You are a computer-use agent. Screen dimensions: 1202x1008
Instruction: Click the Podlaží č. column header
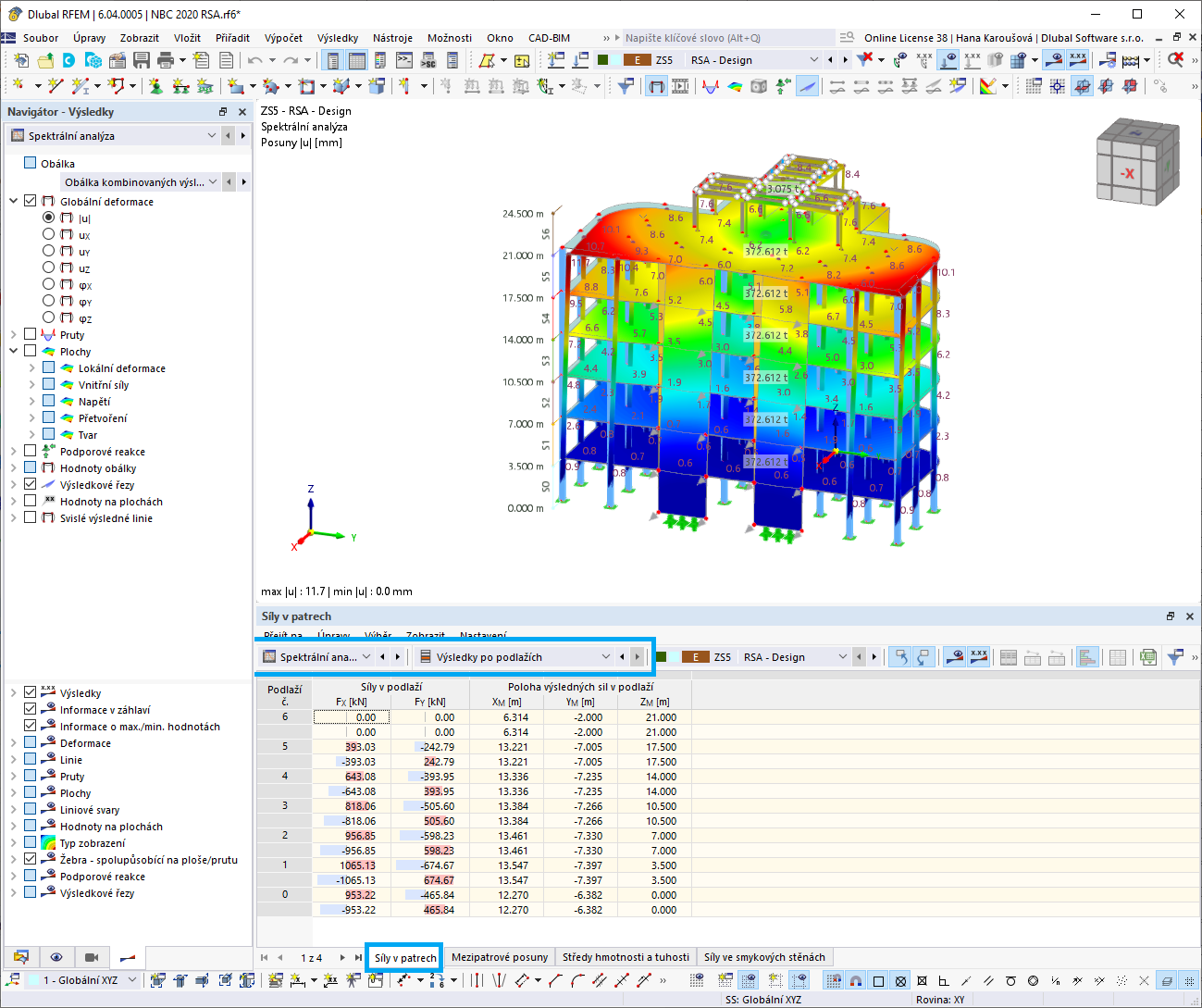285,695
